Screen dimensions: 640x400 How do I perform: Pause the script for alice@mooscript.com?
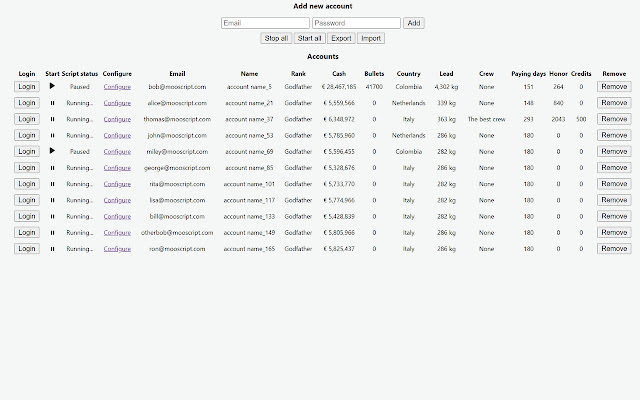click(52, 103)
